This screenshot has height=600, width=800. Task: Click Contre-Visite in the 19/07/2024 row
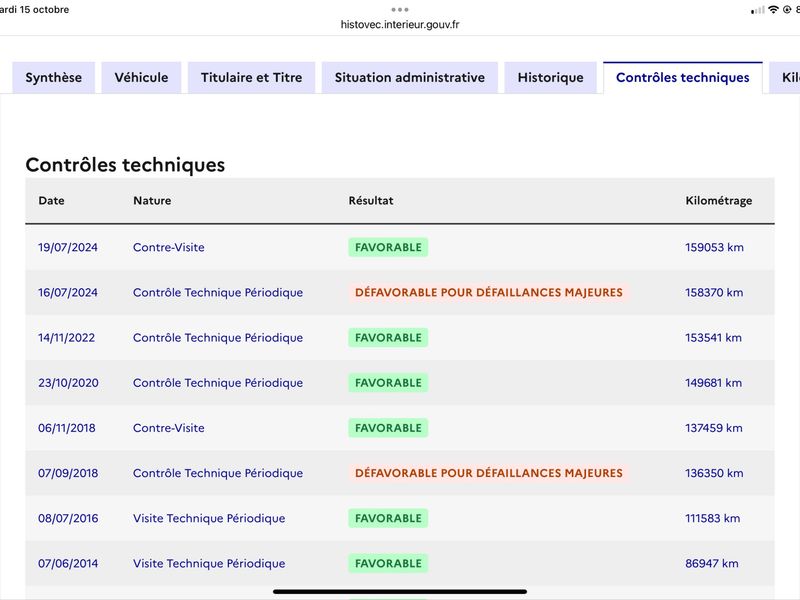pyautogui.click(x=169, y=247)
